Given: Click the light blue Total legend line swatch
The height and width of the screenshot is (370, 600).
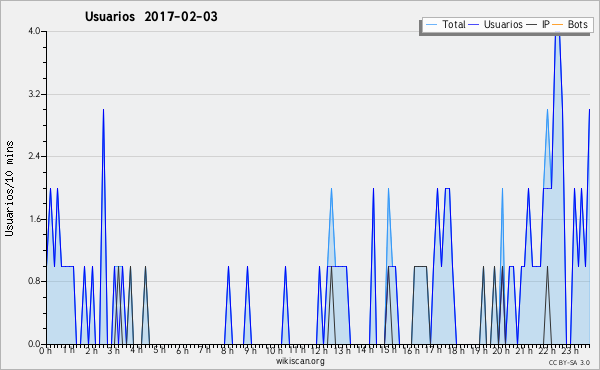Looking at the screenshot, I should coord(431,25).
